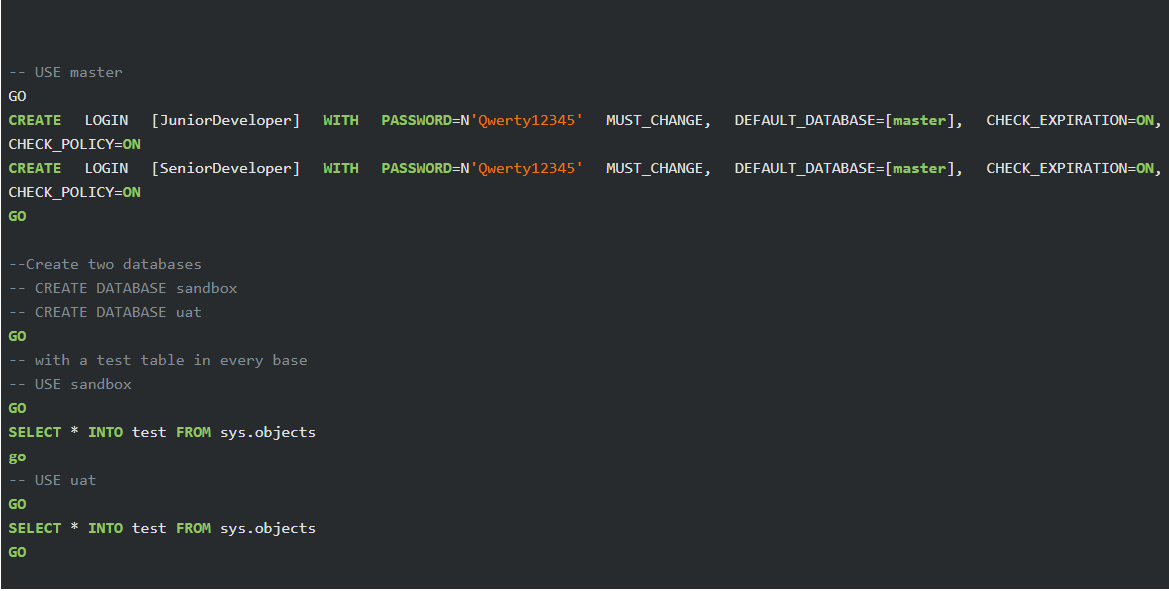Viewport: 1169px width, 591px height.
Task: Click the '-- USE sandbox' comment
Action: 70,383
